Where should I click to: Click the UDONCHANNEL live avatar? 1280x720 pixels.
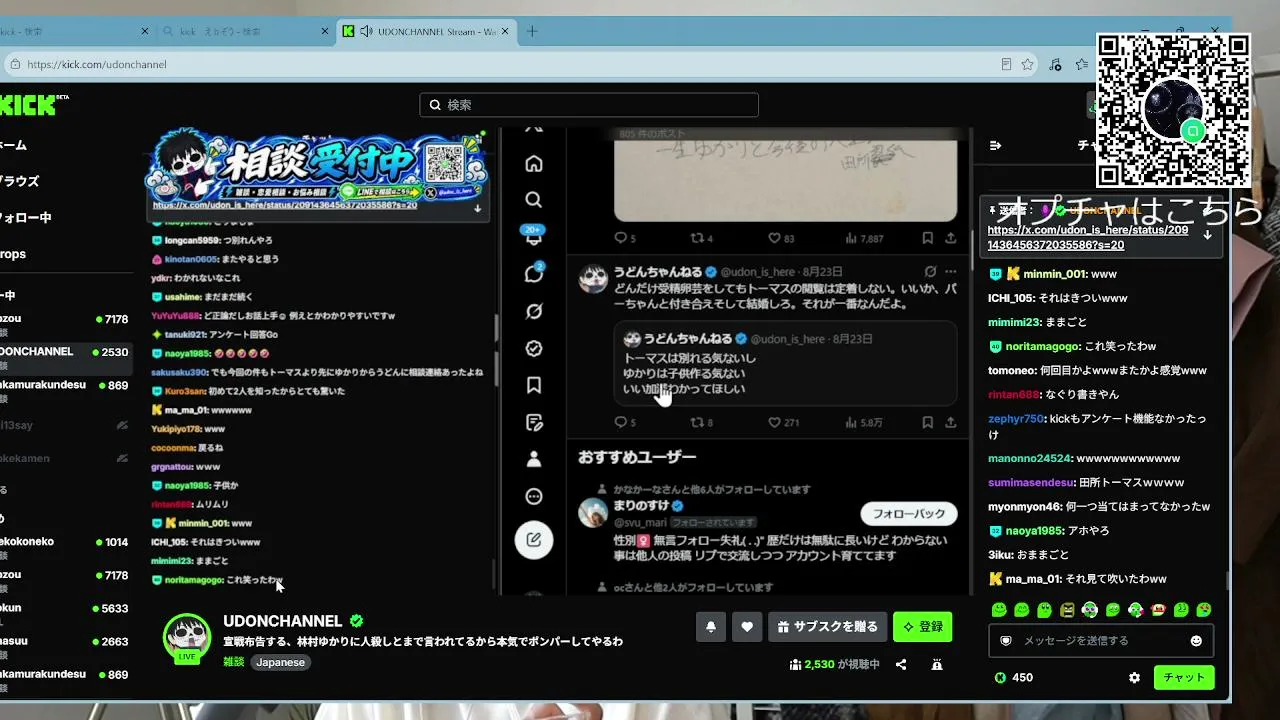coord(187,637)
